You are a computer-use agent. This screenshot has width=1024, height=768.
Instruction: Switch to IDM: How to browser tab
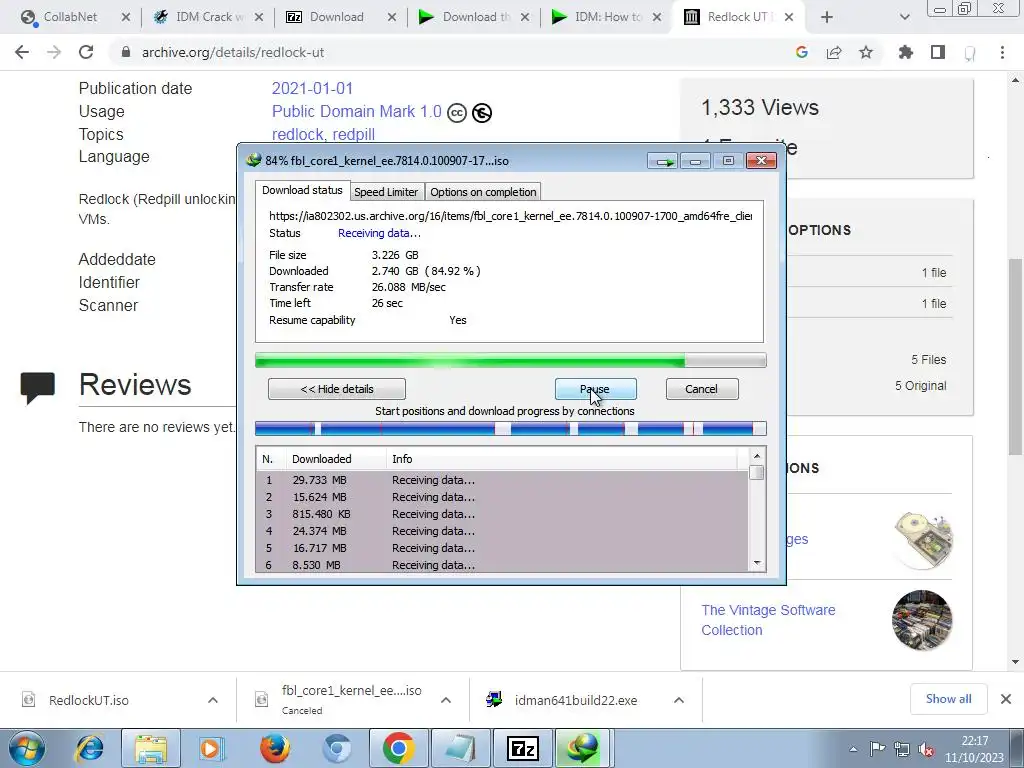(x=606, y=18)
